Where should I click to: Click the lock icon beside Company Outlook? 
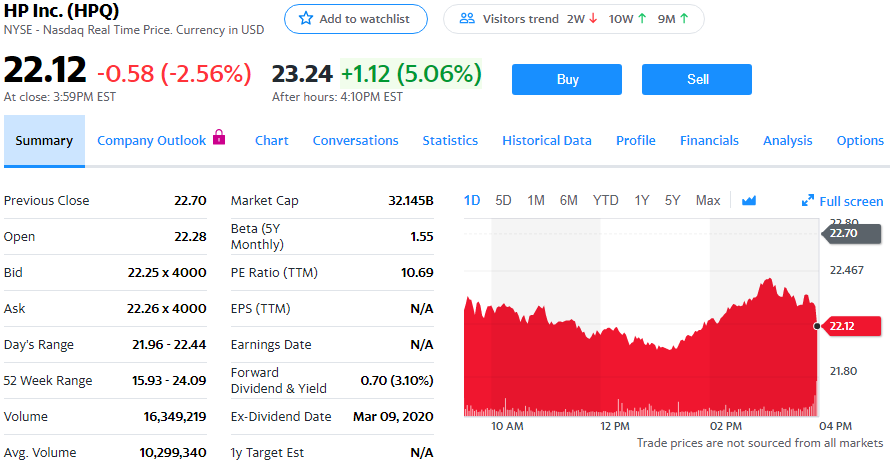click(x=219, y=138)
